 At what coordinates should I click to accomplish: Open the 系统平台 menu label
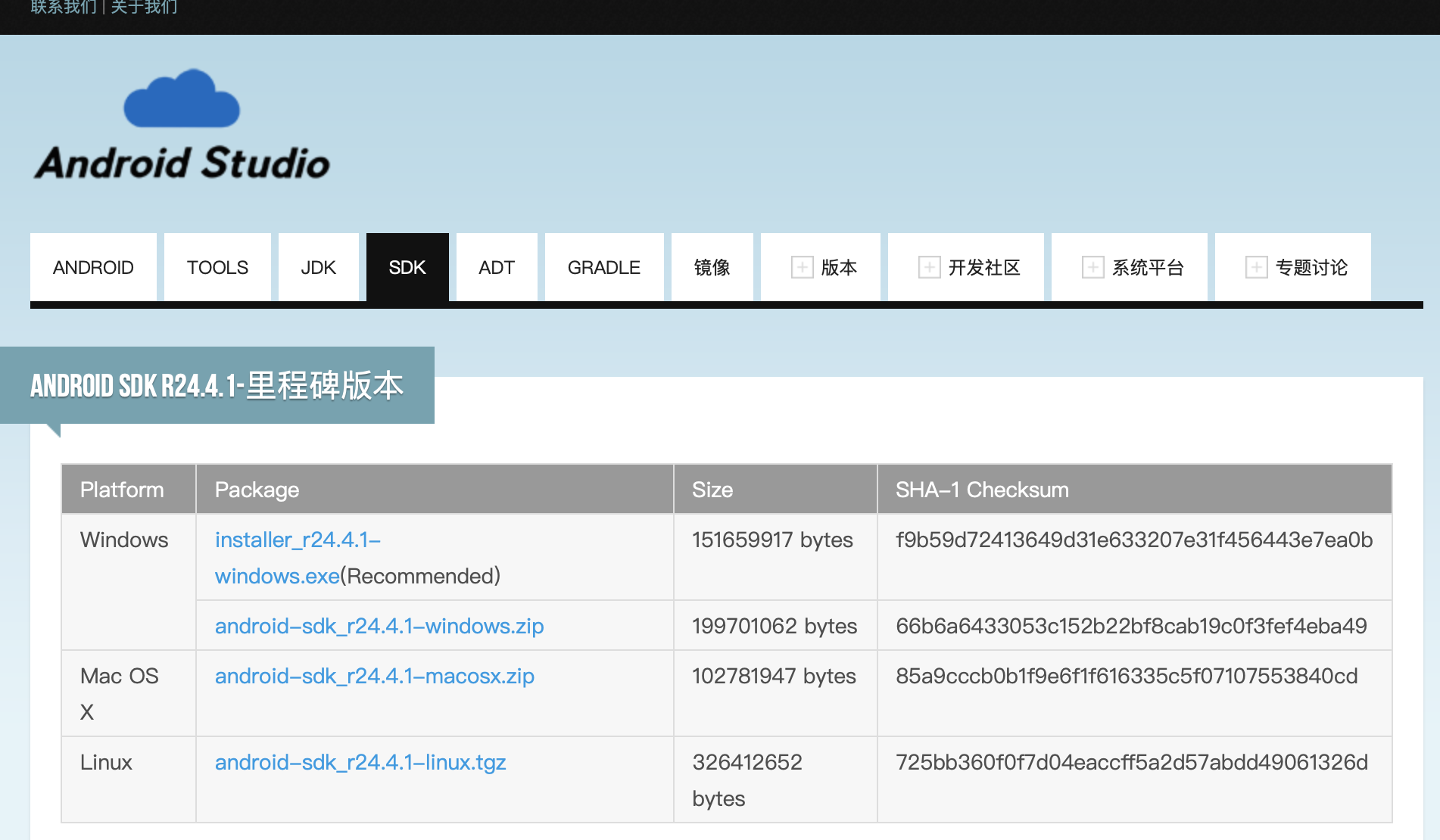tap(1148, 267)
